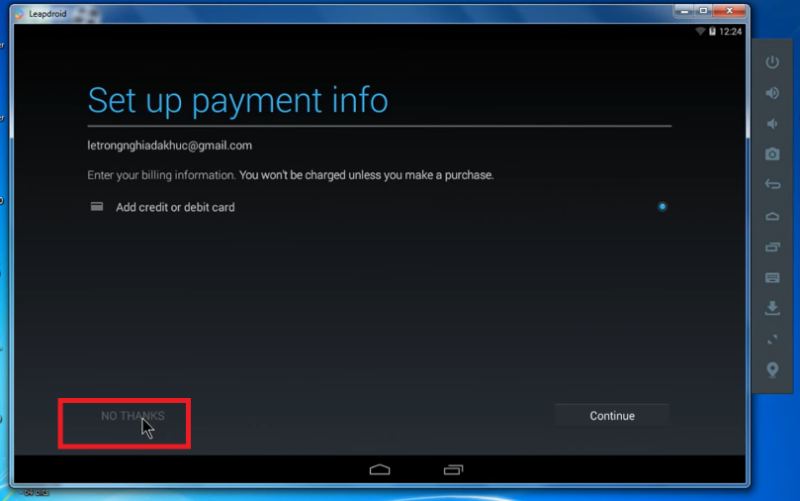
Task: Click the volume up speaker icon
Action: tap(772, 93)
